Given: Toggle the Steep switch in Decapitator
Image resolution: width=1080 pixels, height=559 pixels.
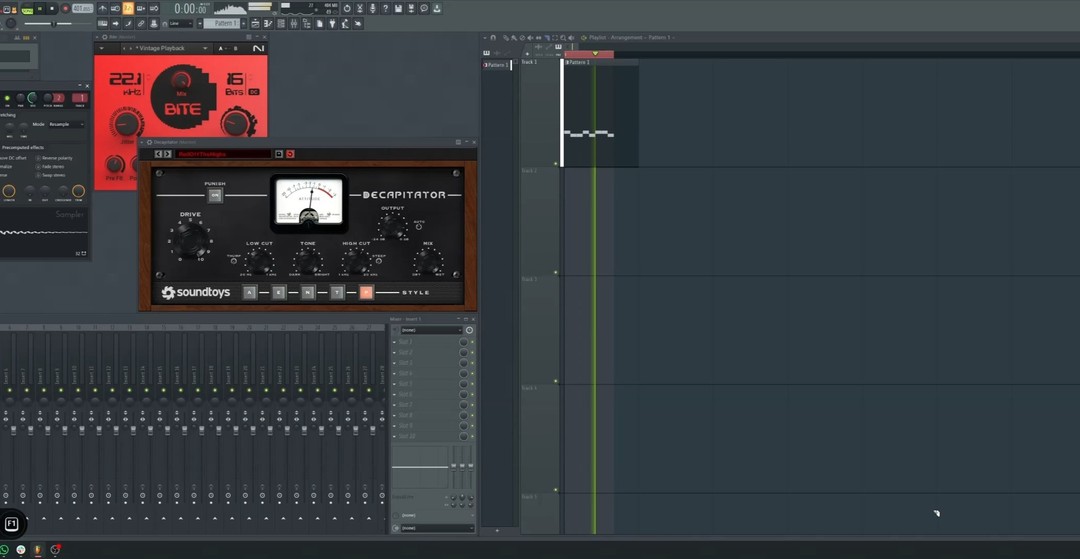Looking at the screenshot, I should point(379,262).
